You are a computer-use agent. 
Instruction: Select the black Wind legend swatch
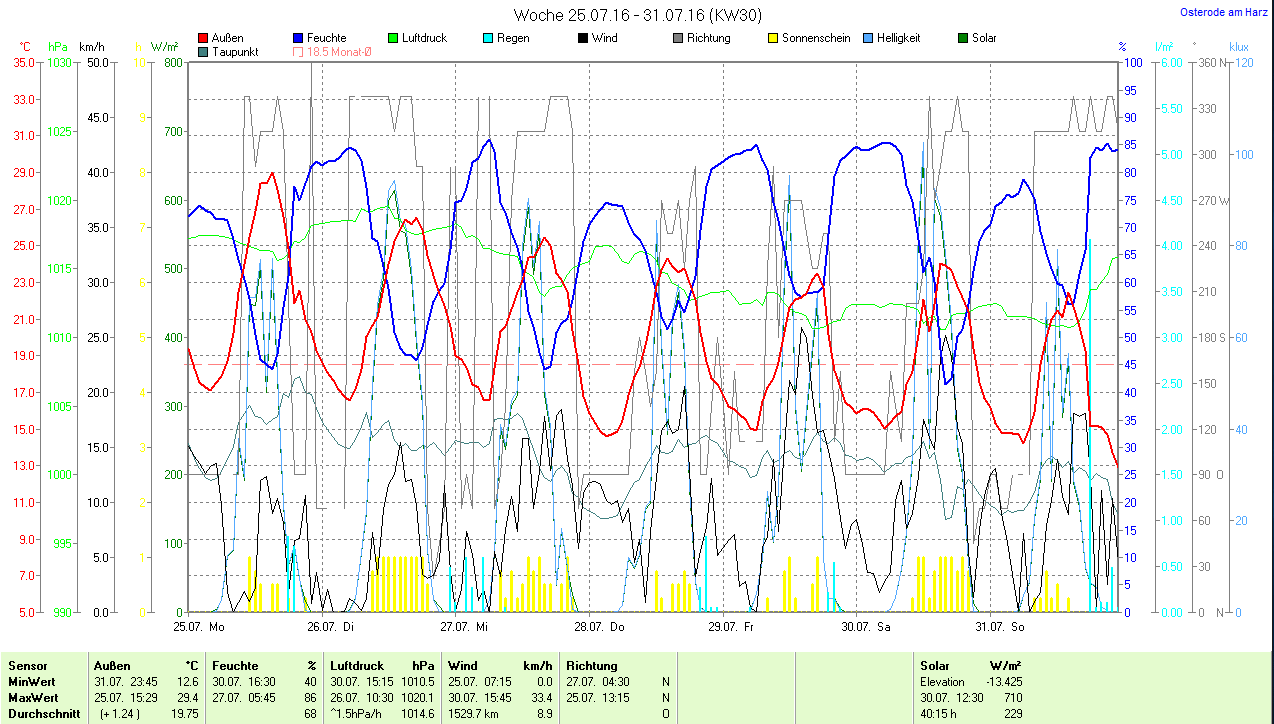click(582, 38)
